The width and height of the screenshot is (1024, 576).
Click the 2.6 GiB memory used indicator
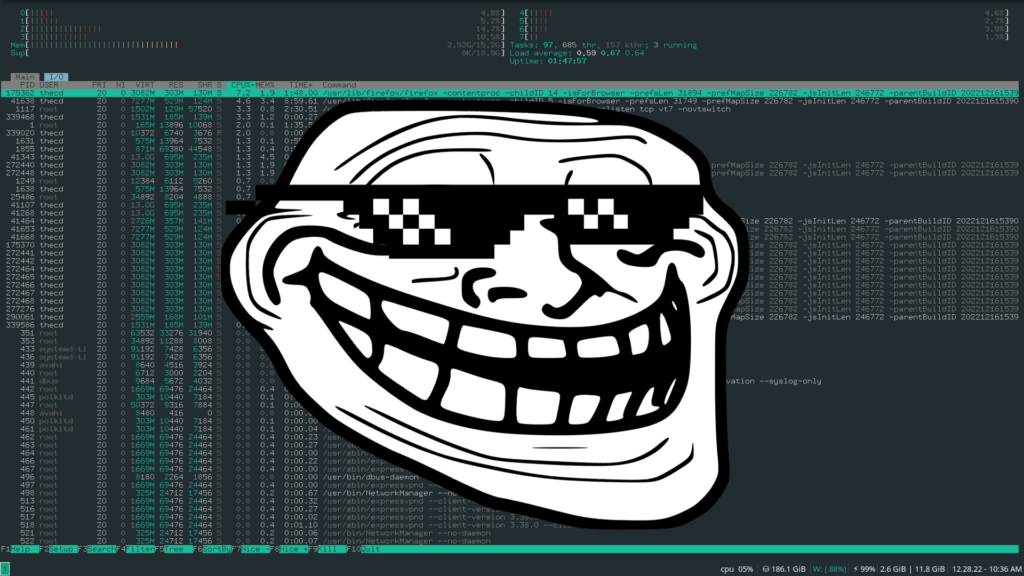(893, 569)
